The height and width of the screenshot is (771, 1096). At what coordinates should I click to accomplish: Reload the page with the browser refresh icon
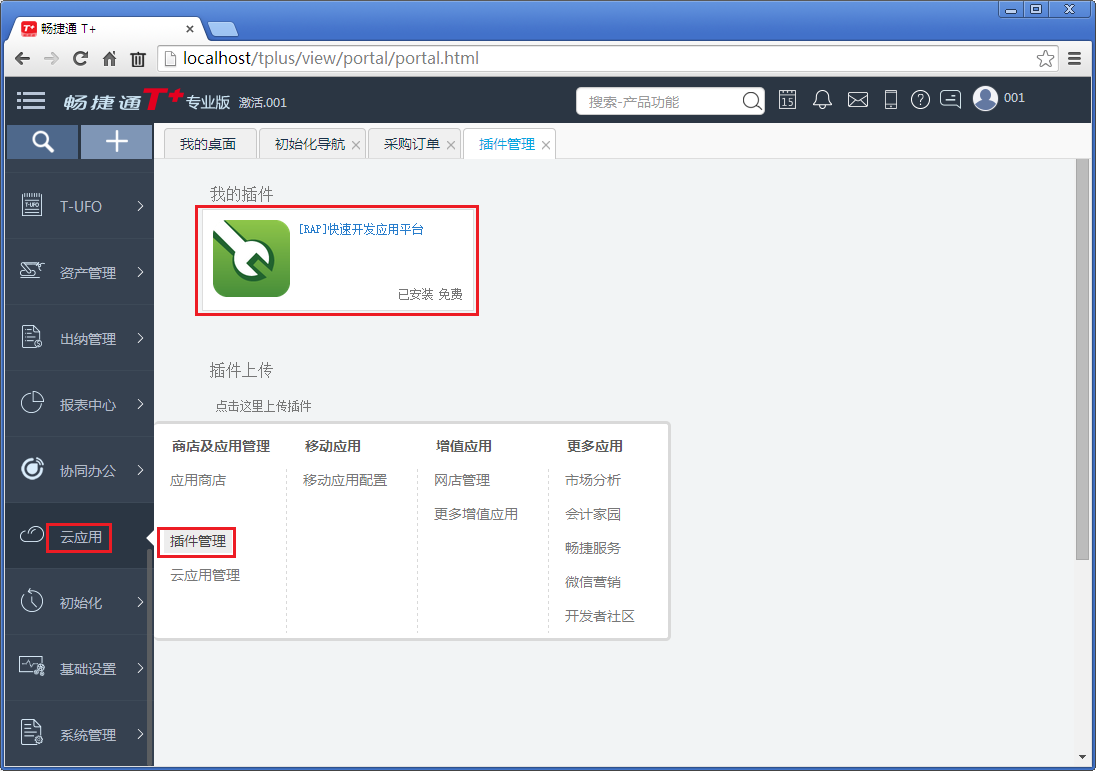pos(80,59)
